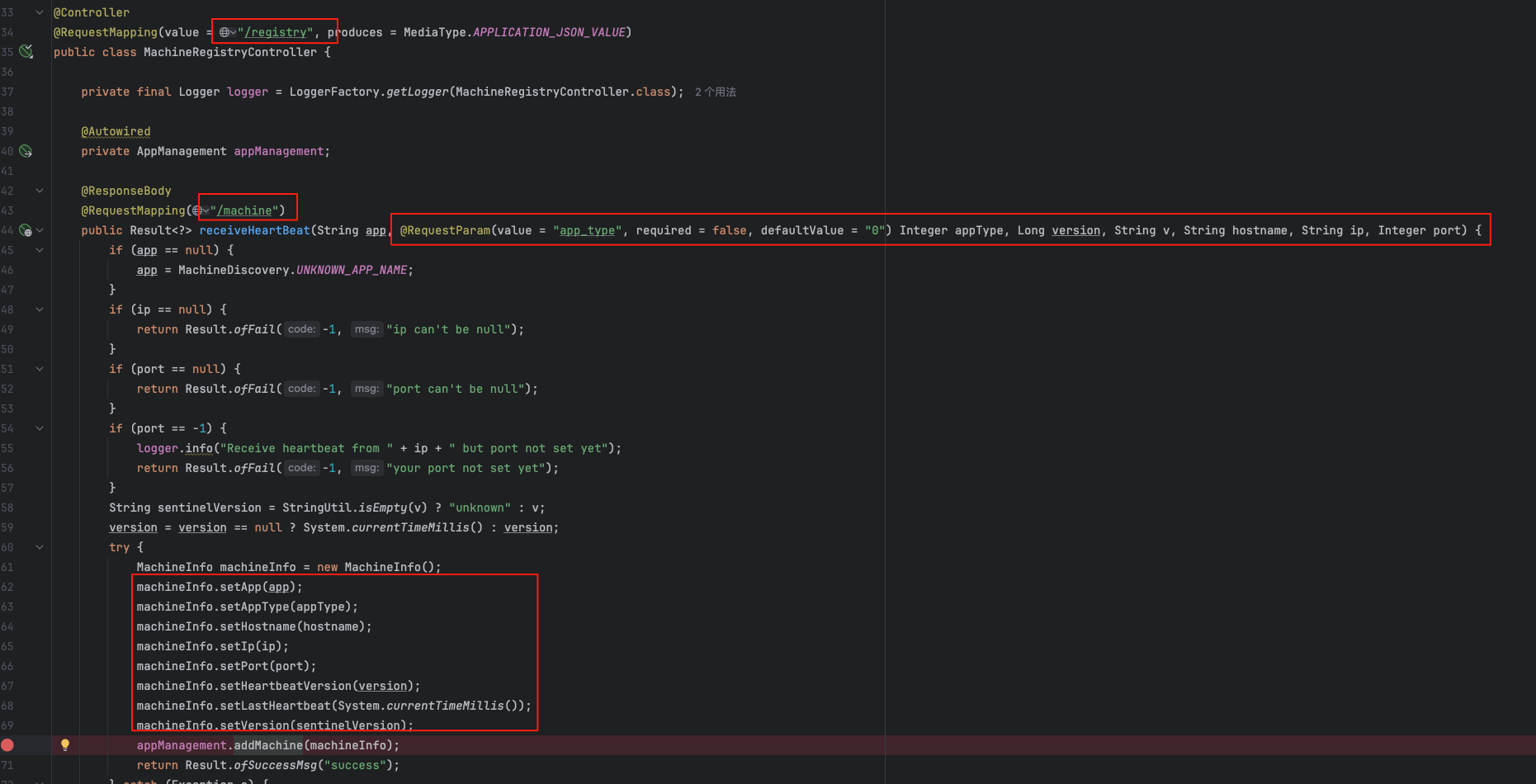Collapse the fold arrow at the @ResponseBody line

point(40,191)
